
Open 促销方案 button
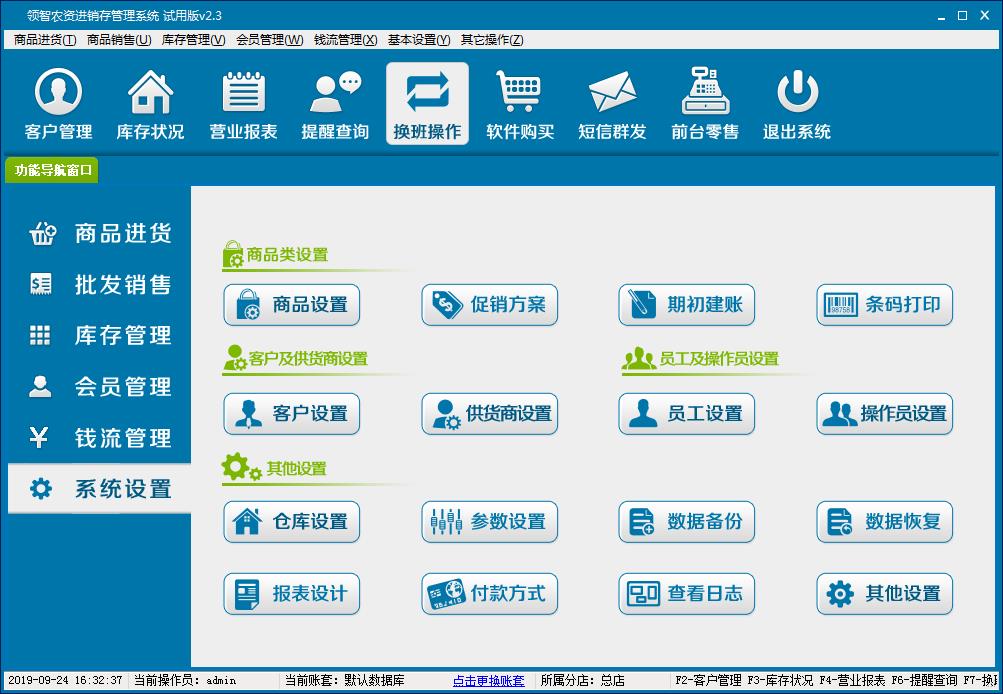click(x=489, y=305)
